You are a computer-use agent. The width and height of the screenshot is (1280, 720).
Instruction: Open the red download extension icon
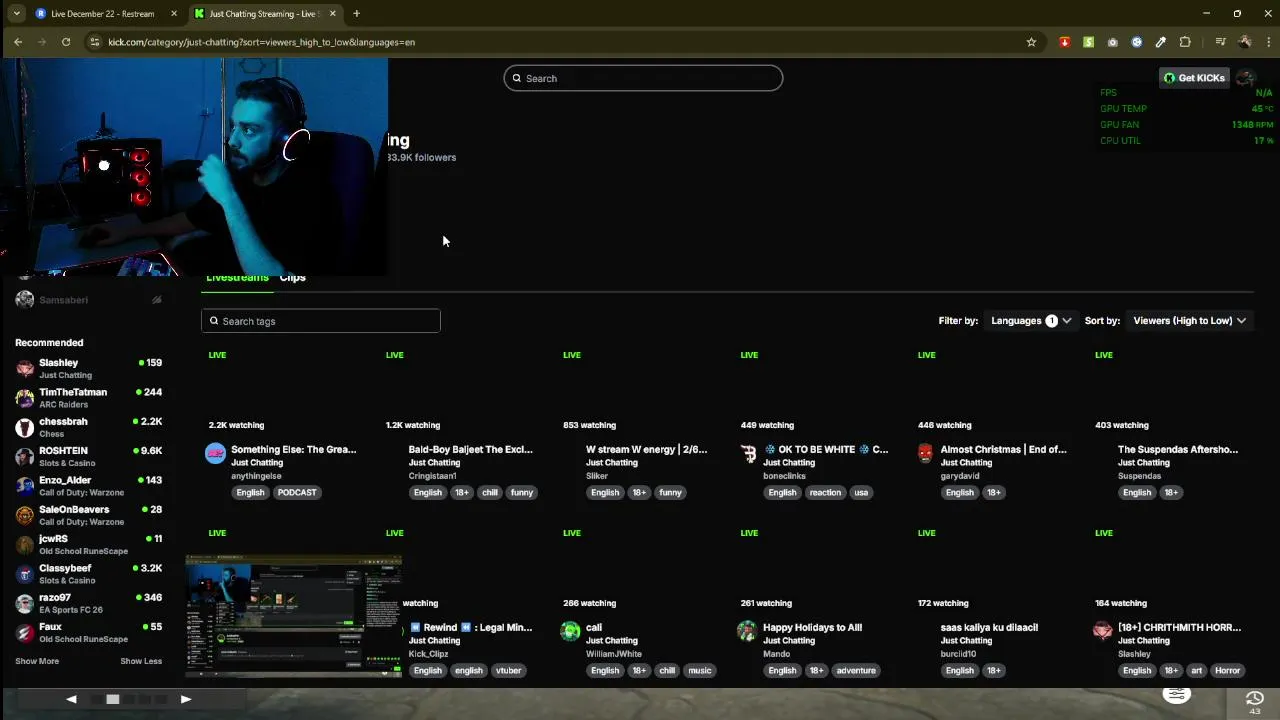pos(1064,42)
